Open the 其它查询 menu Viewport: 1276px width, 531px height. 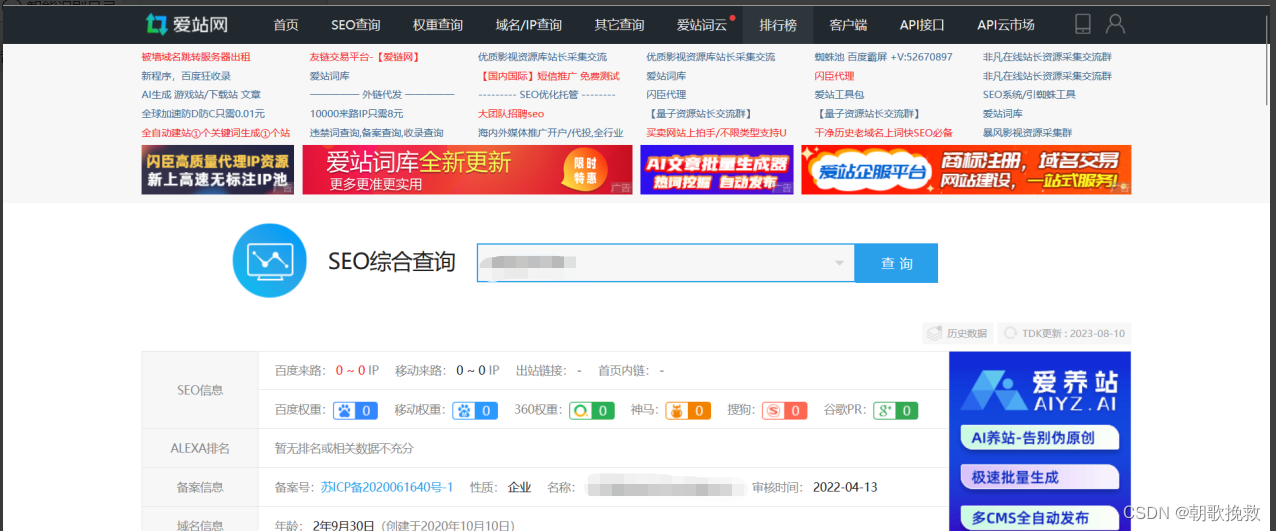click(x=619, y=24)
